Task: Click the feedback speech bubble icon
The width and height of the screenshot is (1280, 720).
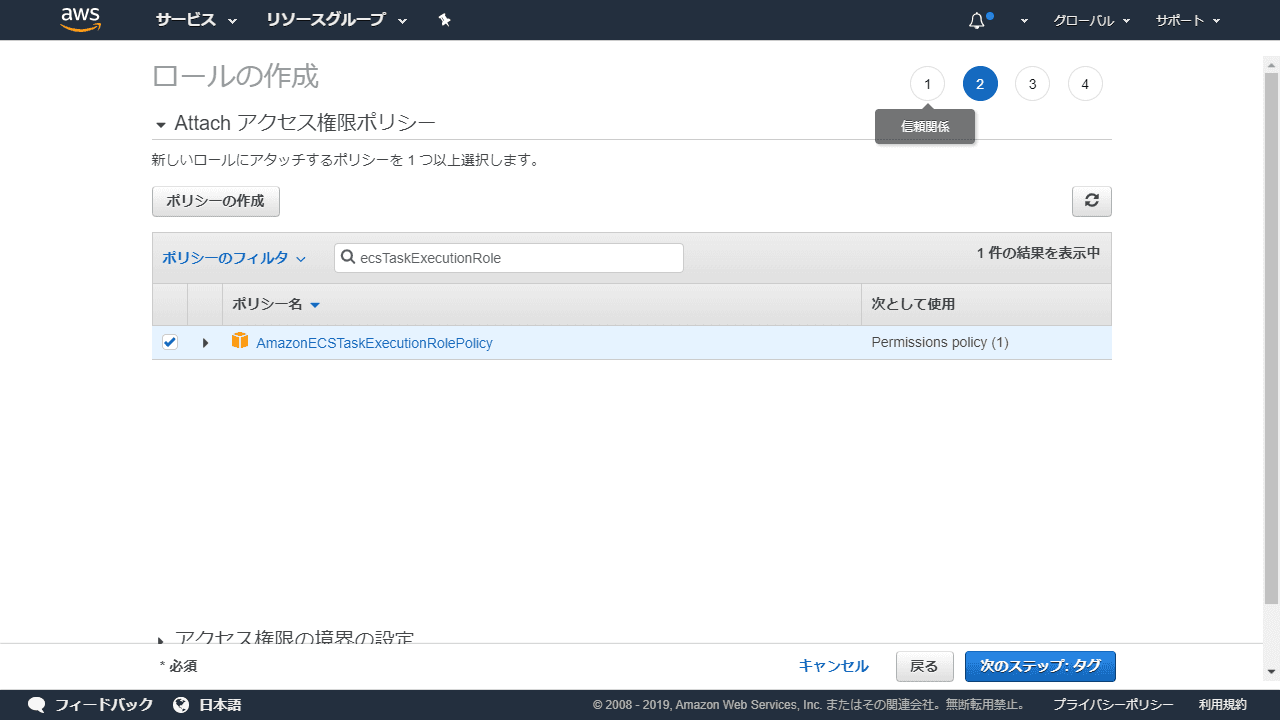Action: [x=37, y=705]
